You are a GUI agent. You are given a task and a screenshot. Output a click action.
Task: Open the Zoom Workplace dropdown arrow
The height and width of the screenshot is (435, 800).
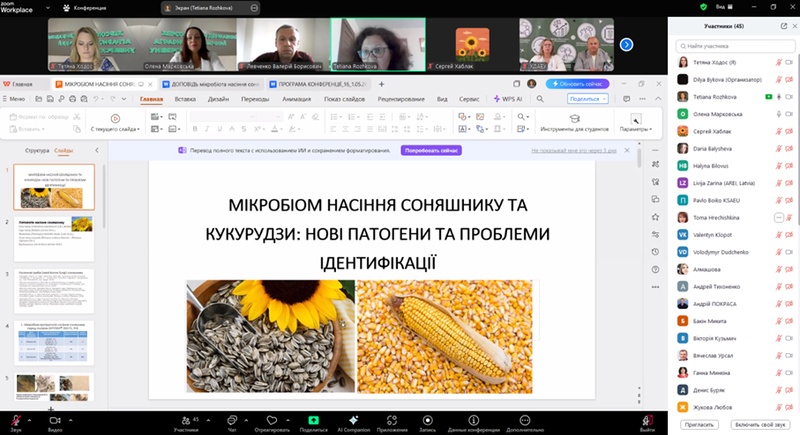pyautogui.click(x=48, y=8)
